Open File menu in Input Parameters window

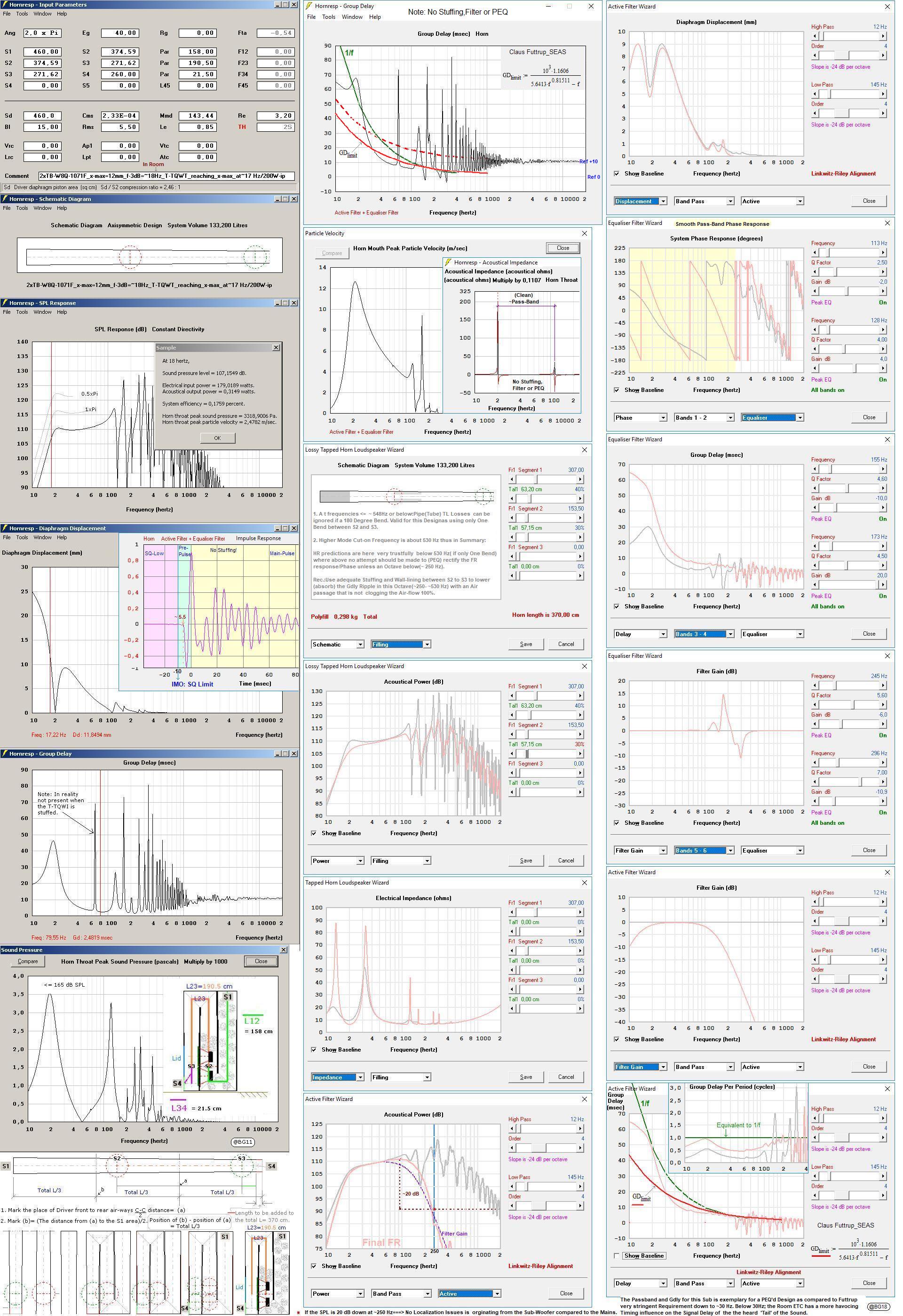(x=6, y=14)
